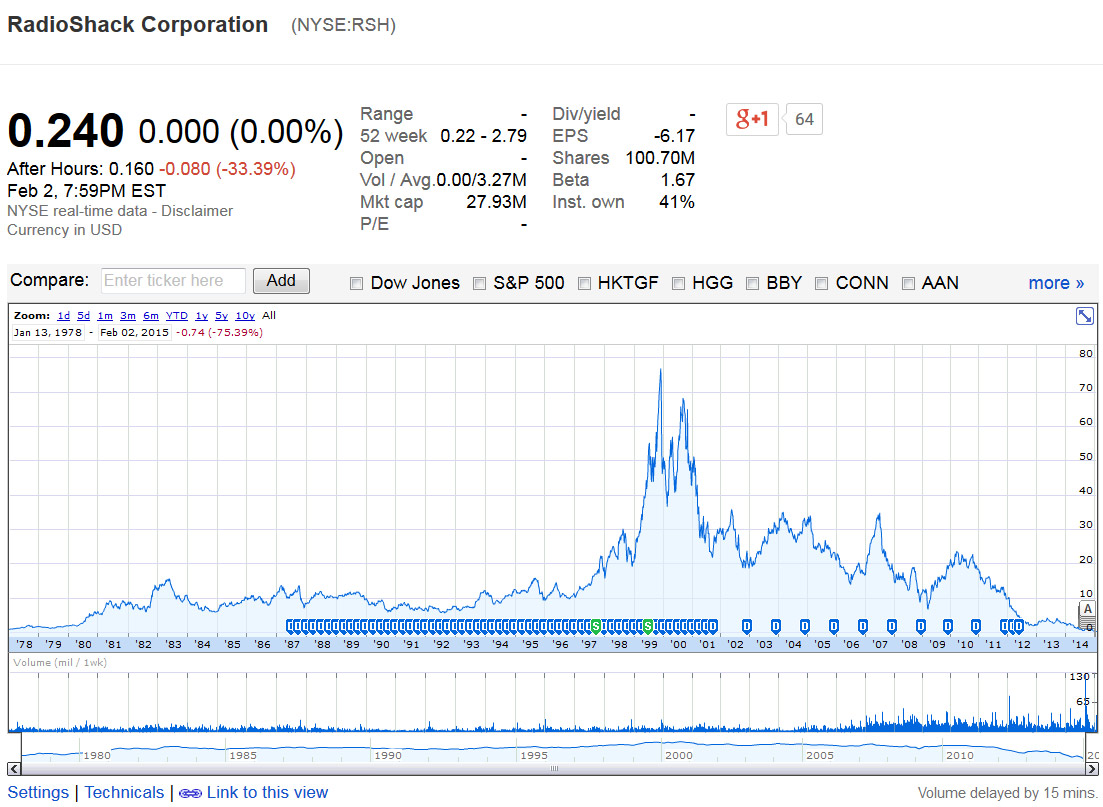Open chart Settings link

coord(38,793)
